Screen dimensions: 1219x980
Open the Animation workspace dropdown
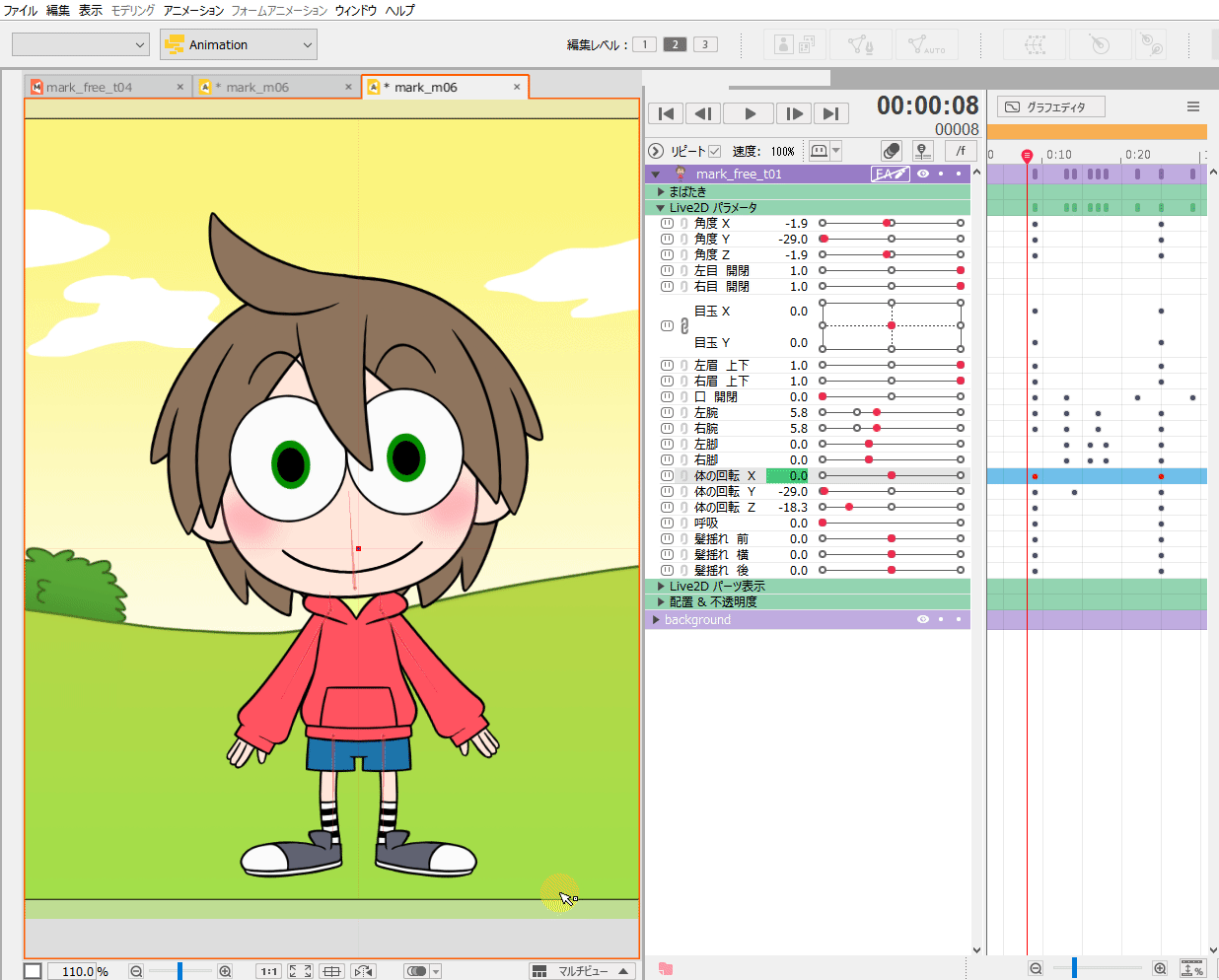239,44
